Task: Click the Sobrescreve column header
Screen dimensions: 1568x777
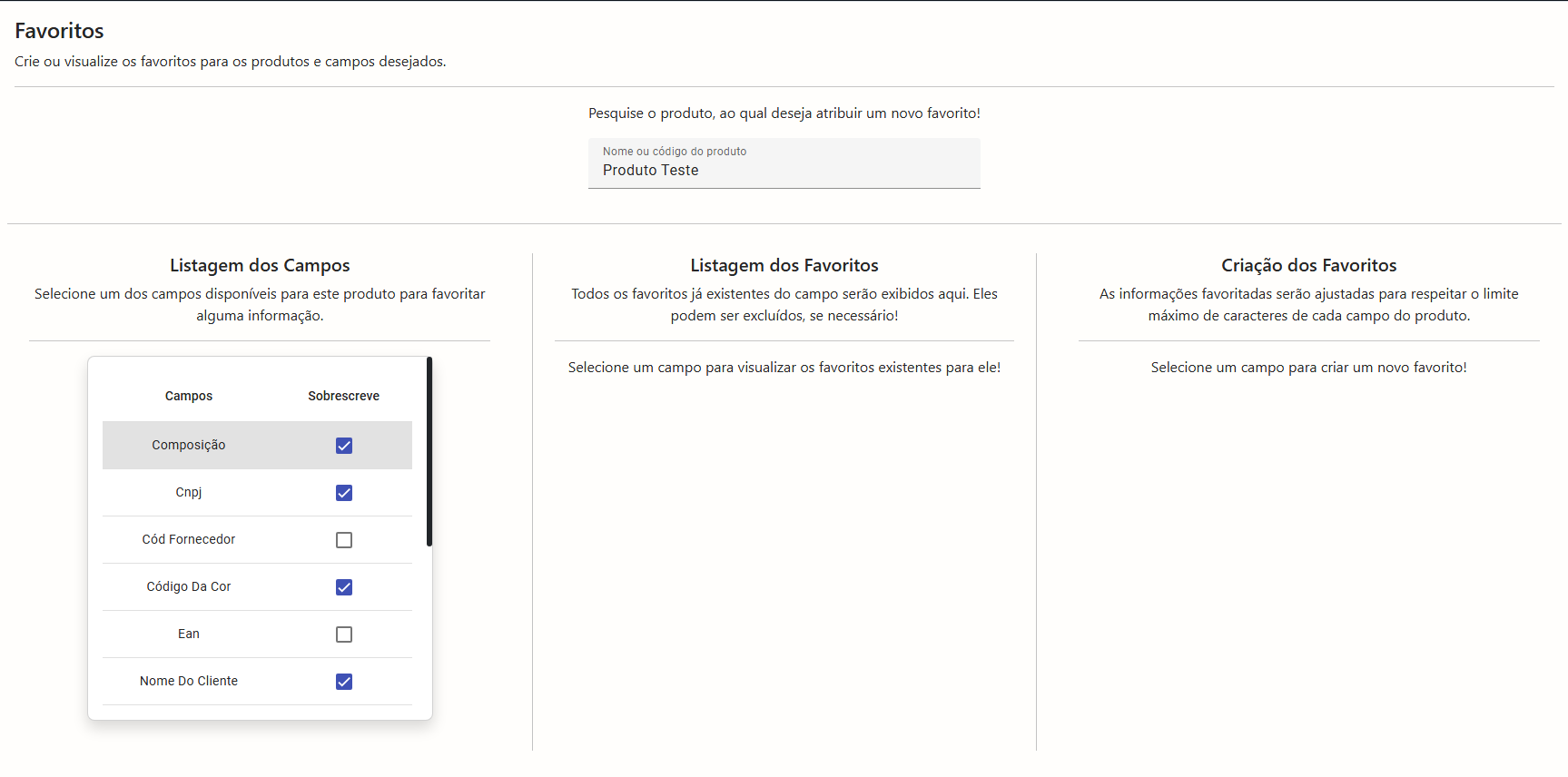Action: coord(343,396)
